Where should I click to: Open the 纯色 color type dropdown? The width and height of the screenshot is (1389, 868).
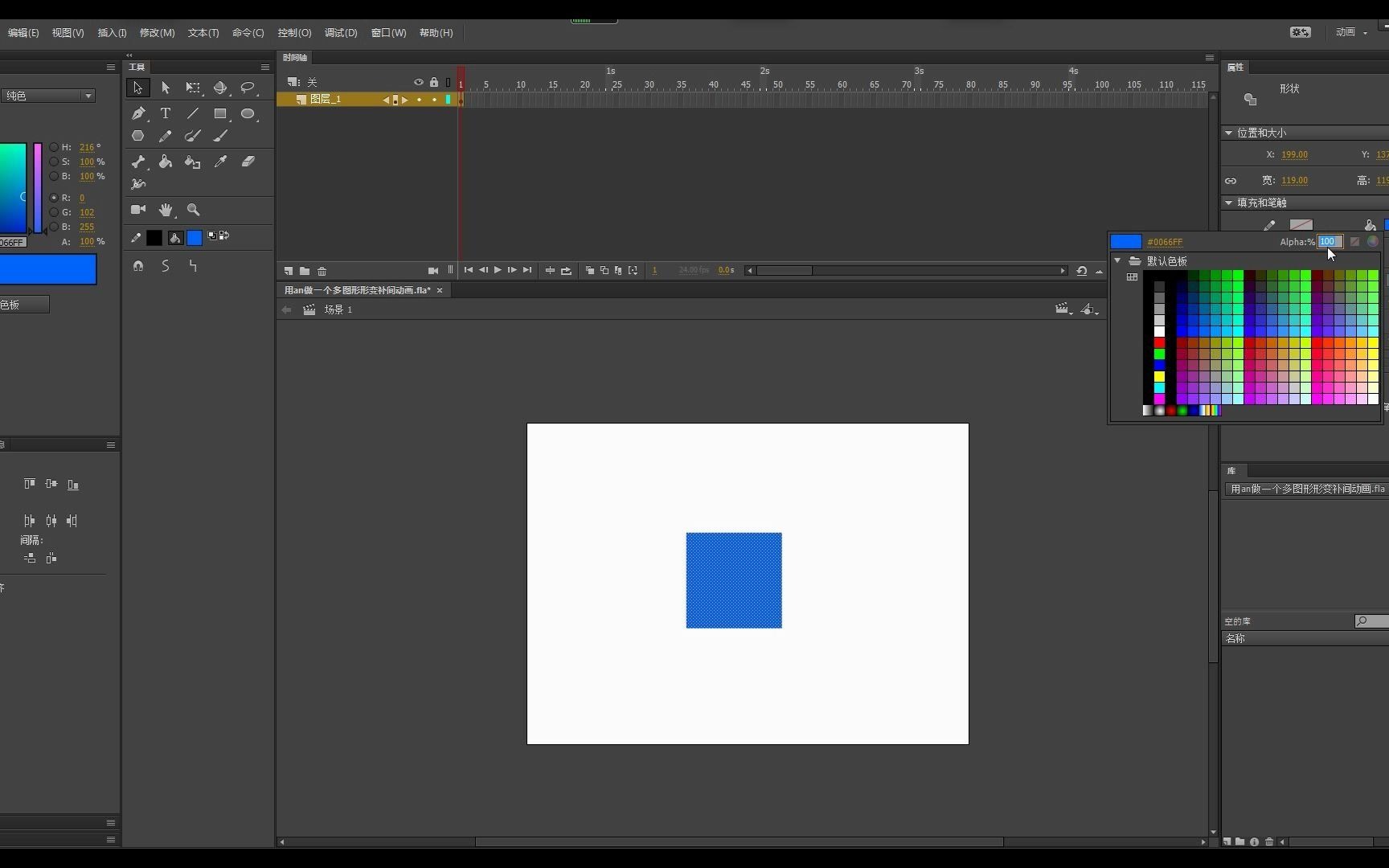48,96
